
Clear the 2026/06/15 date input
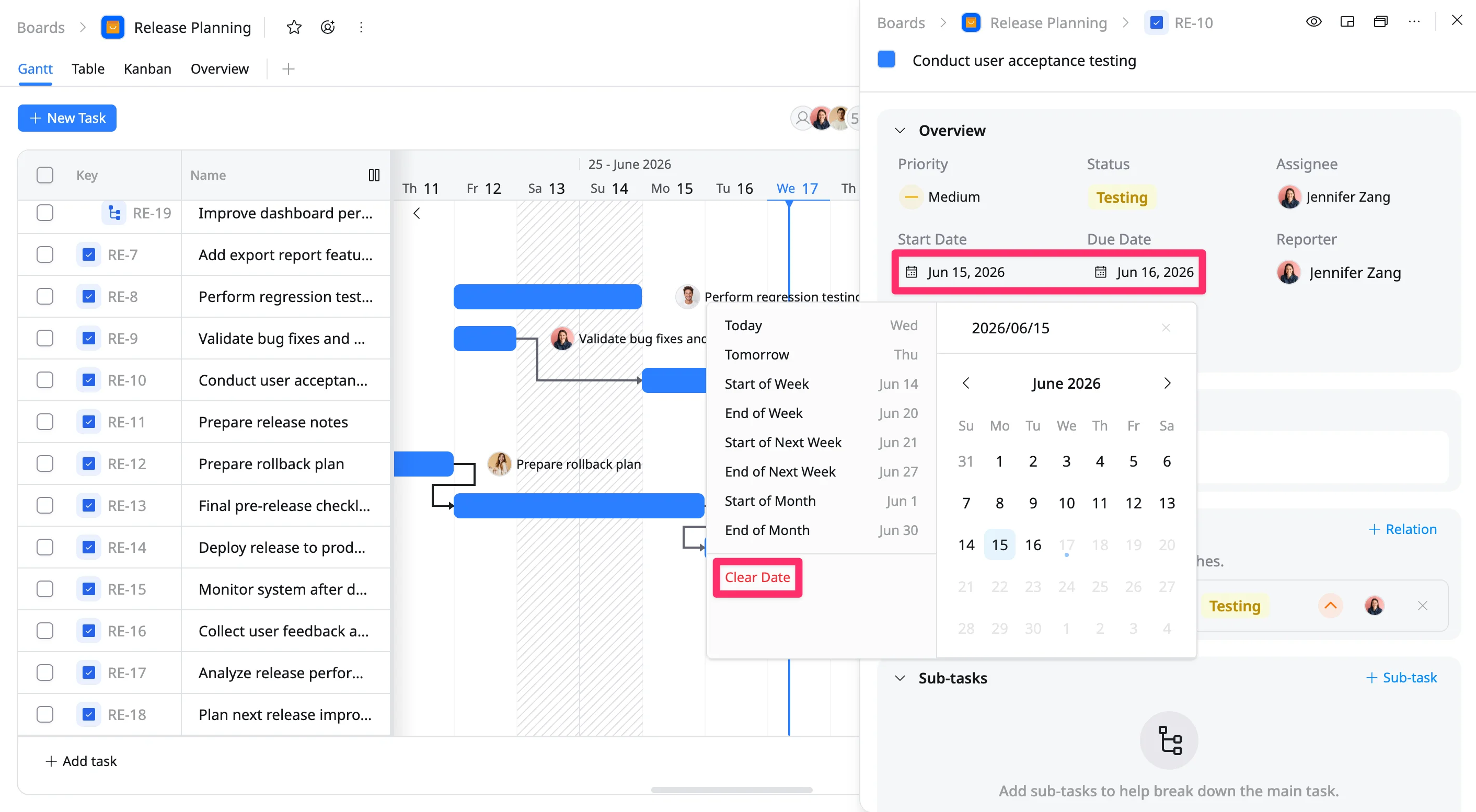(x=1166, y=328)
